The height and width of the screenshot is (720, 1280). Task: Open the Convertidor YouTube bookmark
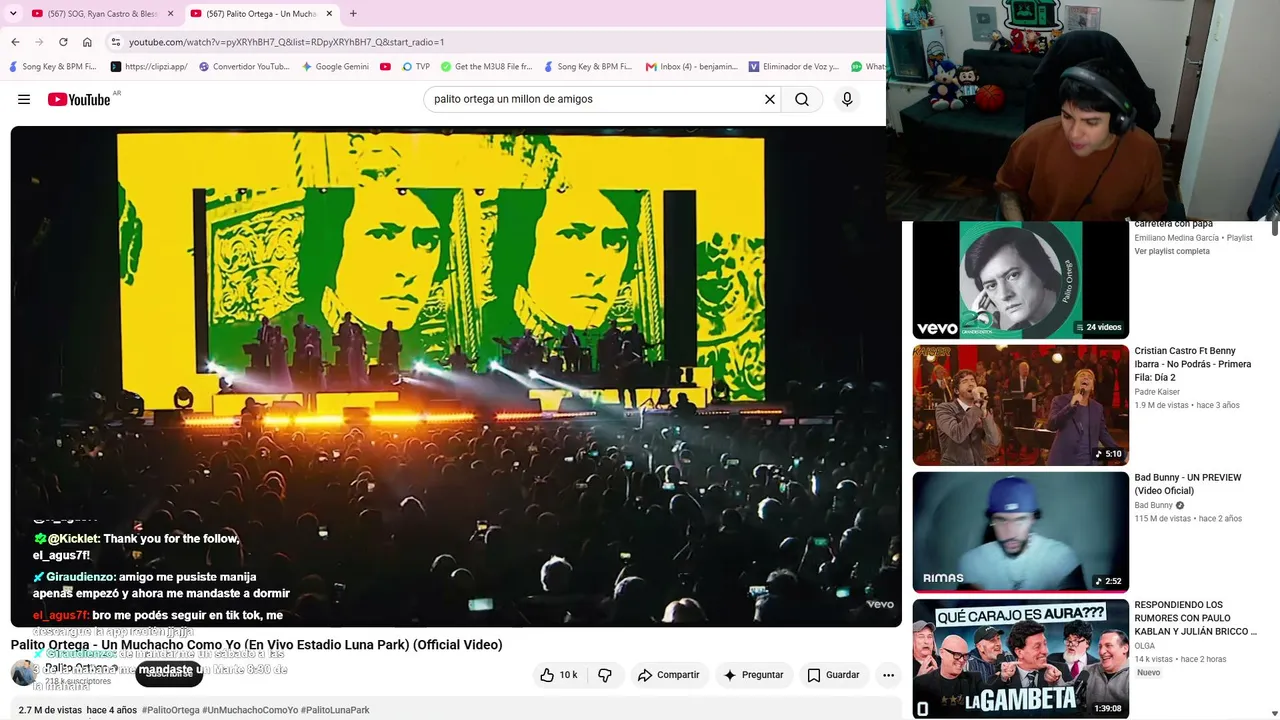coord(245,67)
